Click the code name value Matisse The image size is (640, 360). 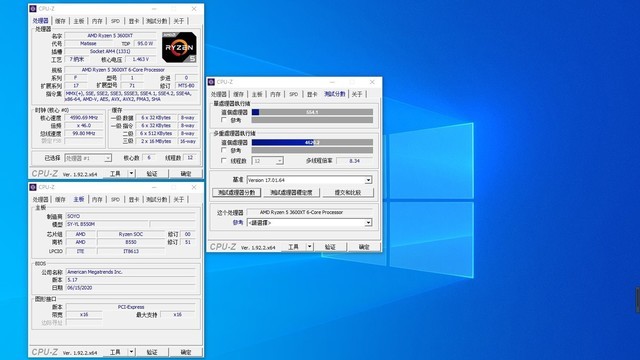pos(88,43)
